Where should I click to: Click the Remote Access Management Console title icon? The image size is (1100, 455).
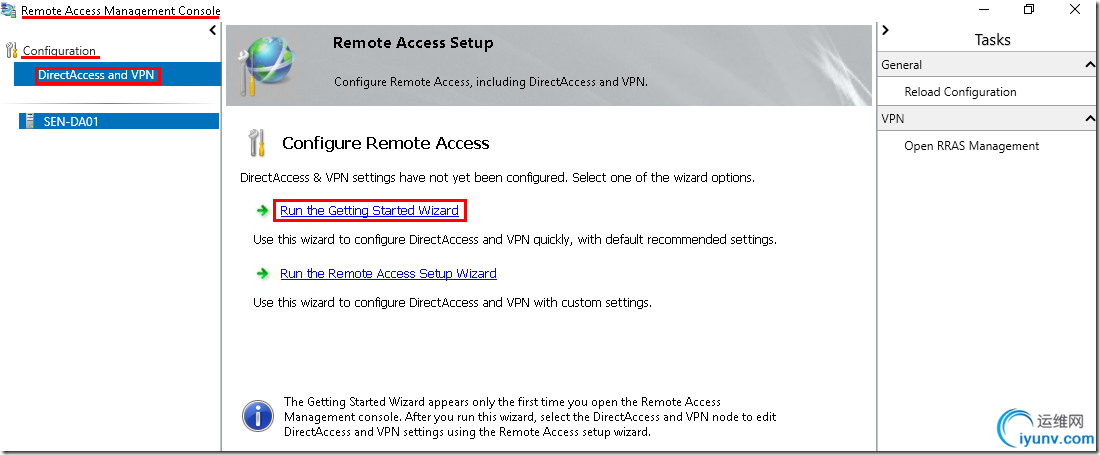10,11
